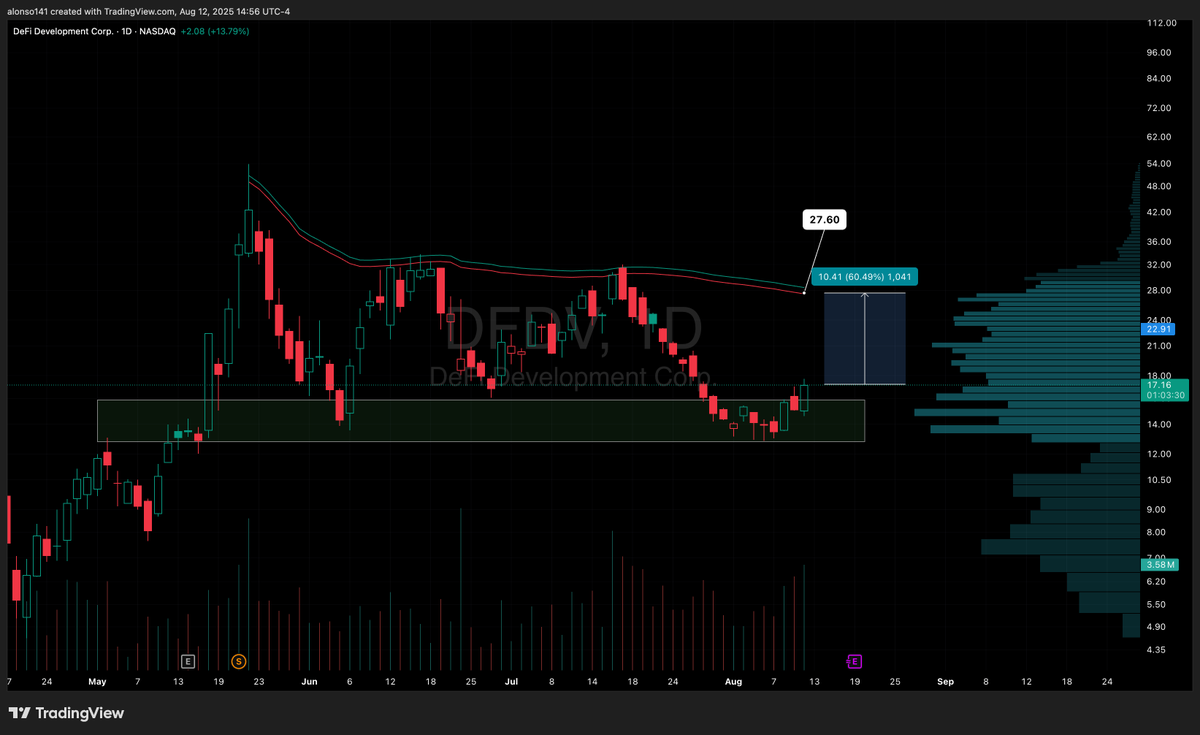
Task: Click the 4.35 price scale label
Action: coord(1157,650)
